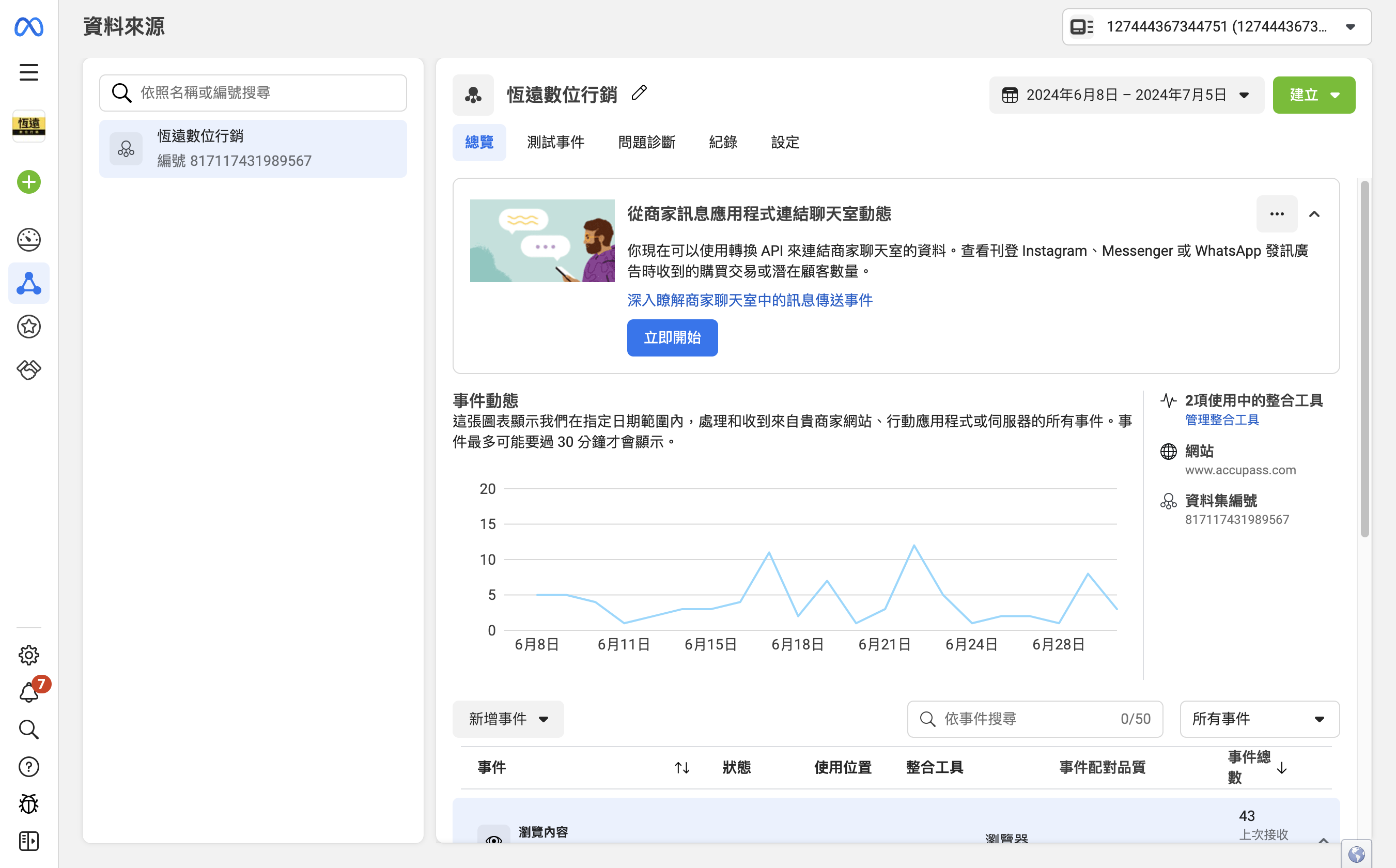Viewport: 1396px width, 868px height.
Task: Open the hamburger menu in sidebar
Action: coord(29,72)
